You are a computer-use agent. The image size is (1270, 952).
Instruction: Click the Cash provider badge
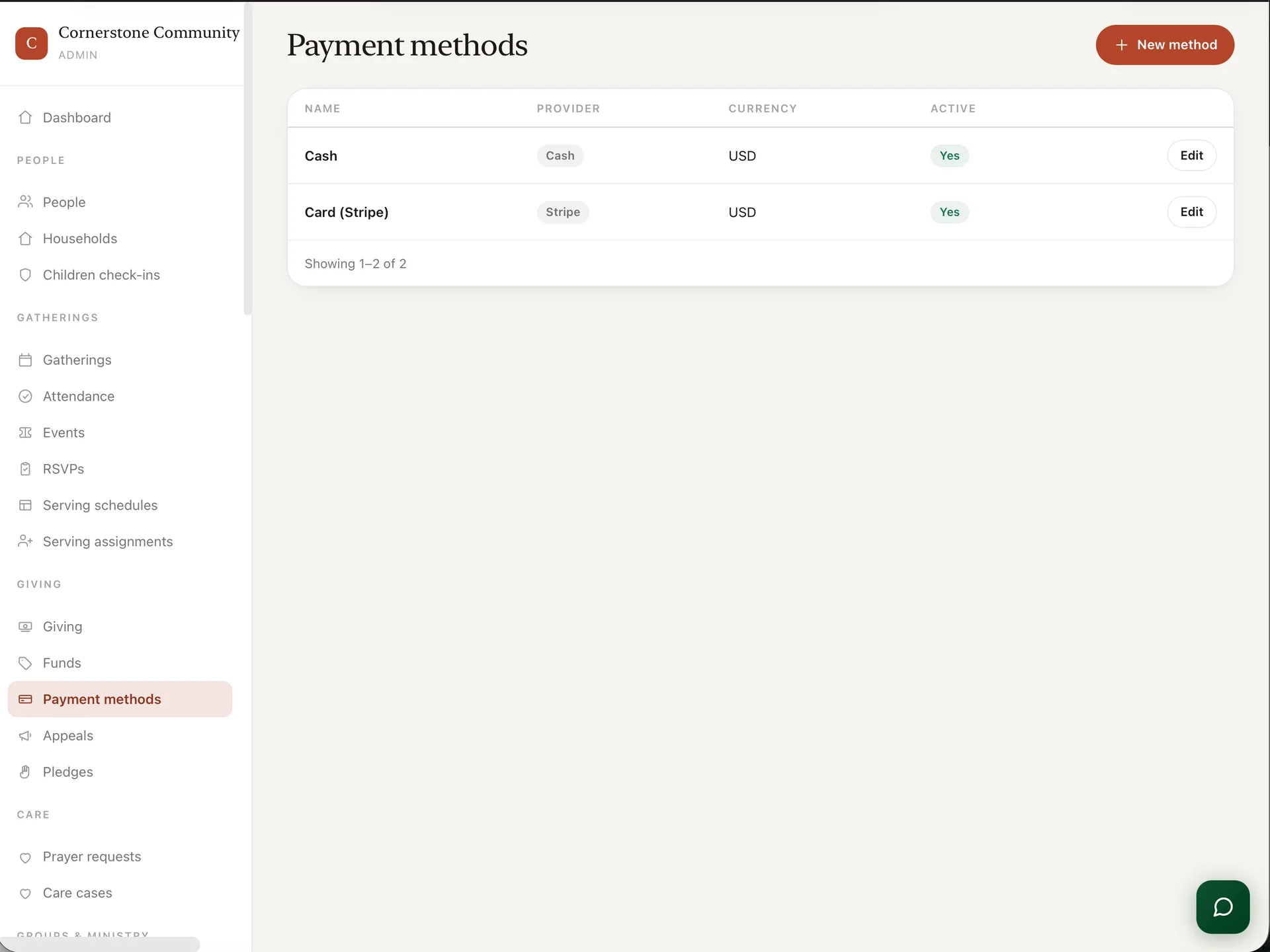560,155
